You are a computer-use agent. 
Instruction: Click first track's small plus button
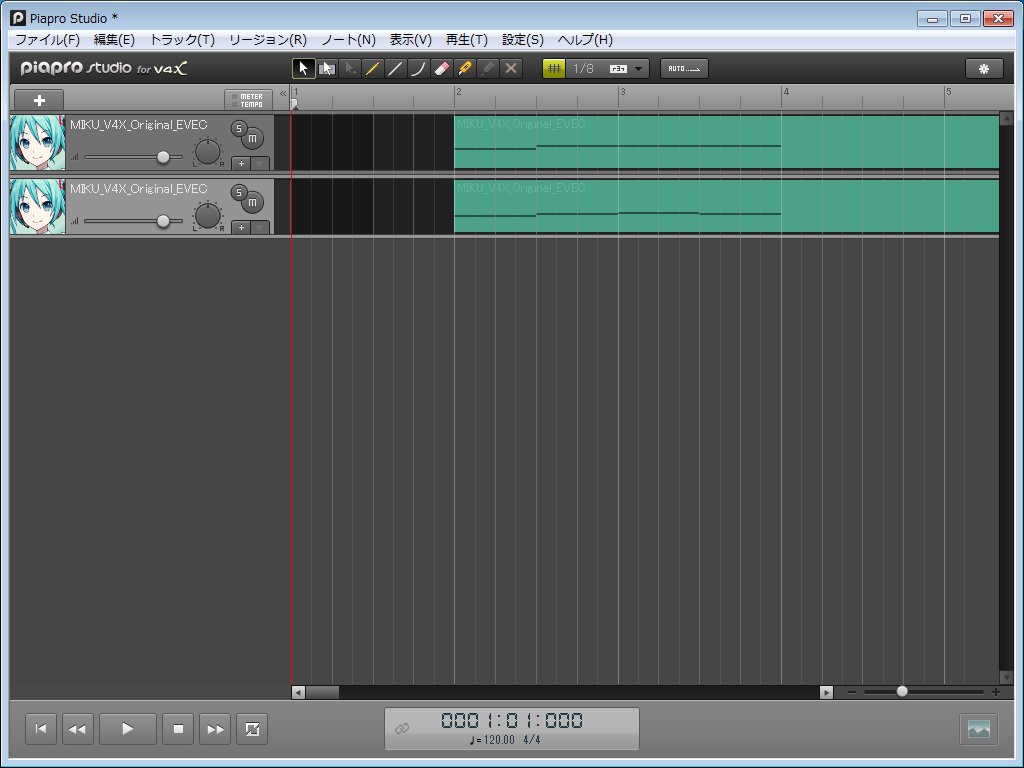[x=241, y=163]
